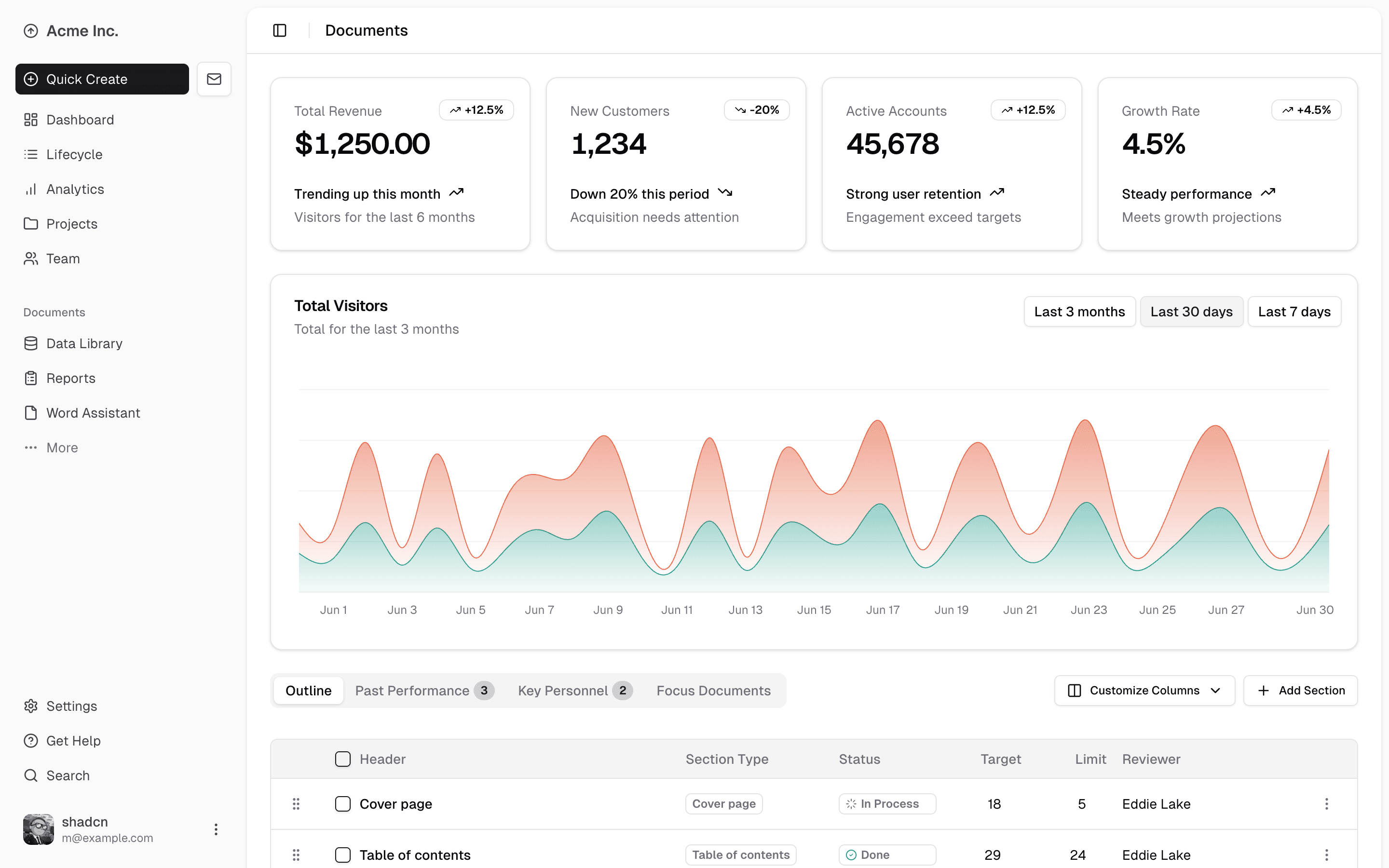Open the Customize Columns dropdown
This screenshot has width=1389, height=868.
(x=1144, y=691)
